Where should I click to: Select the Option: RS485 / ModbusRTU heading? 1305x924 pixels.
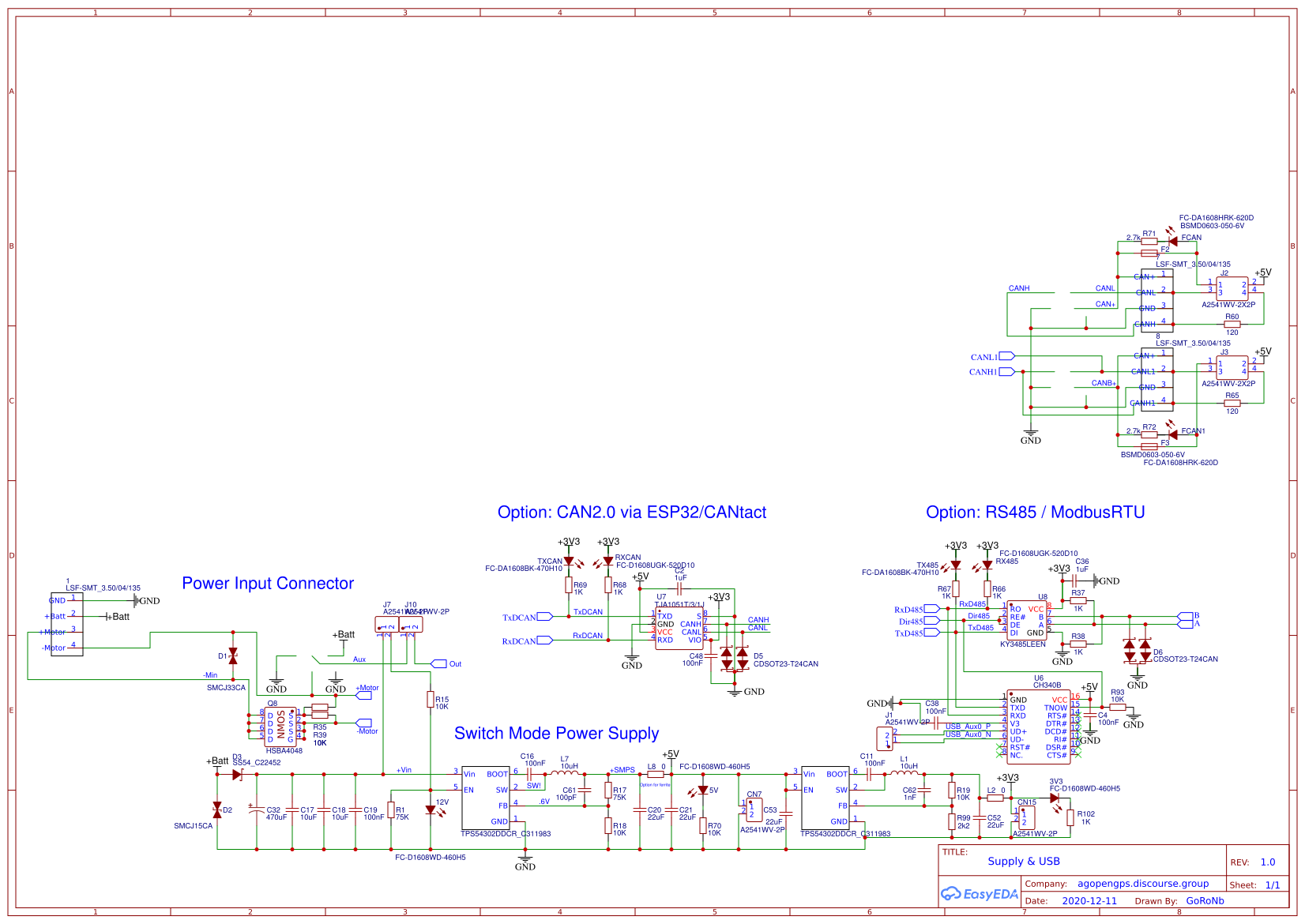tap(1036, 512)
